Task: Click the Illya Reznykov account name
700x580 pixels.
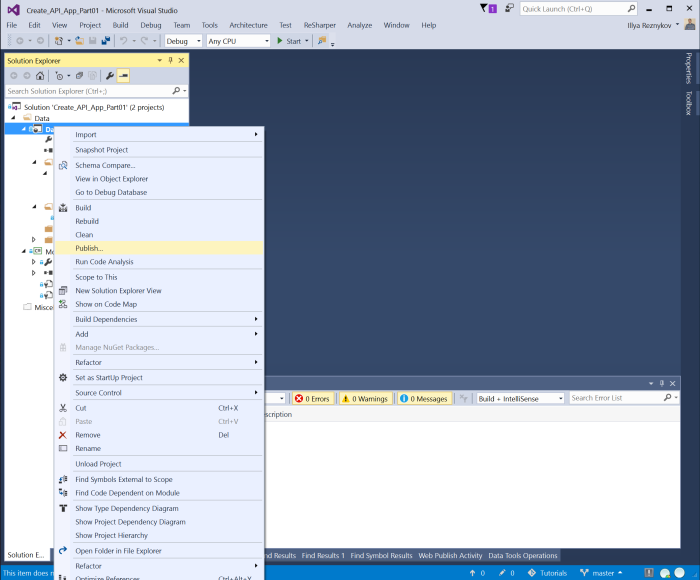Action: click(x=649, y=25)
